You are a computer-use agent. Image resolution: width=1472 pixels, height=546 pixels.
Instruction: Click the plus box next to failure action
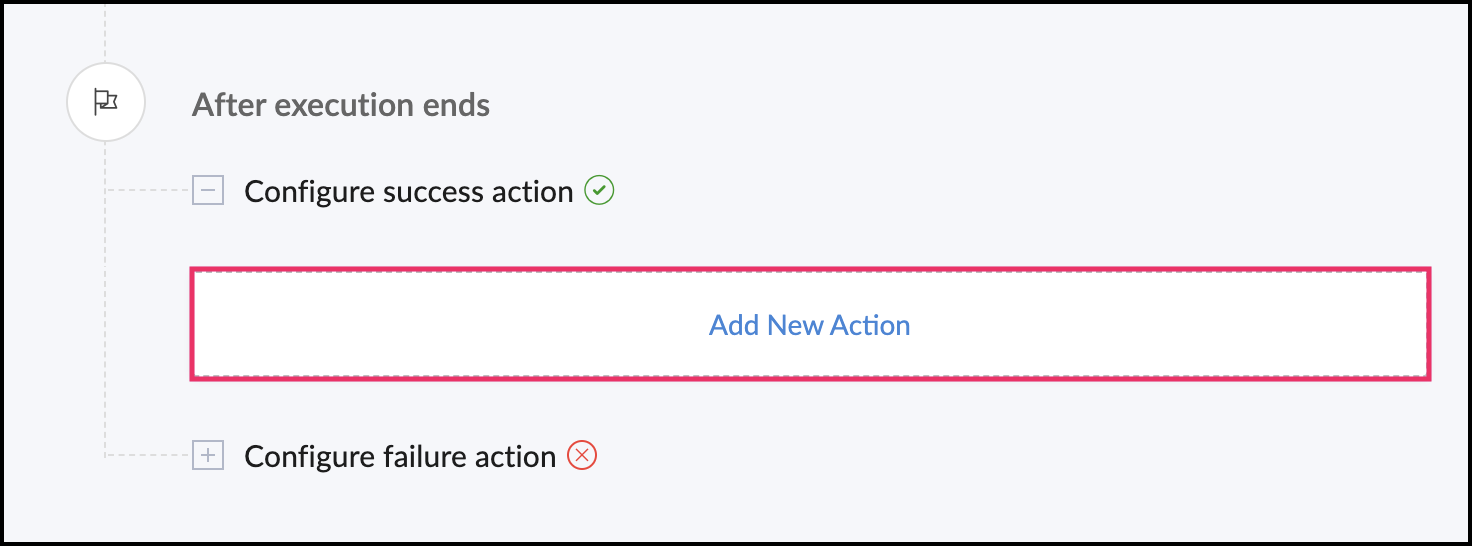click(x=208, y=456)
